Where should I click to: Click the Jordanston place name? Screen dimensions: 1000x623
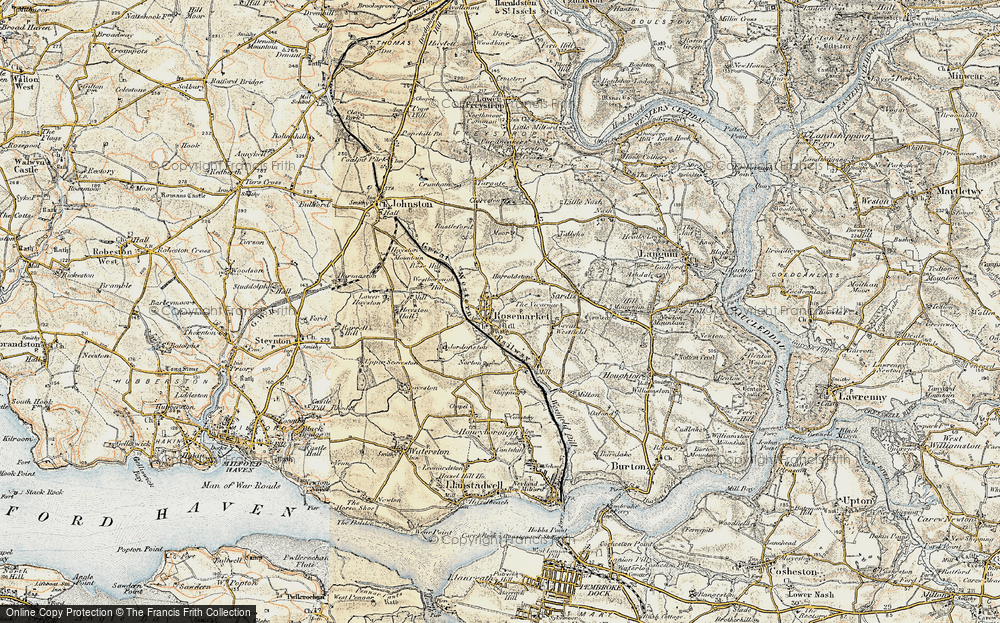[469, 347]
